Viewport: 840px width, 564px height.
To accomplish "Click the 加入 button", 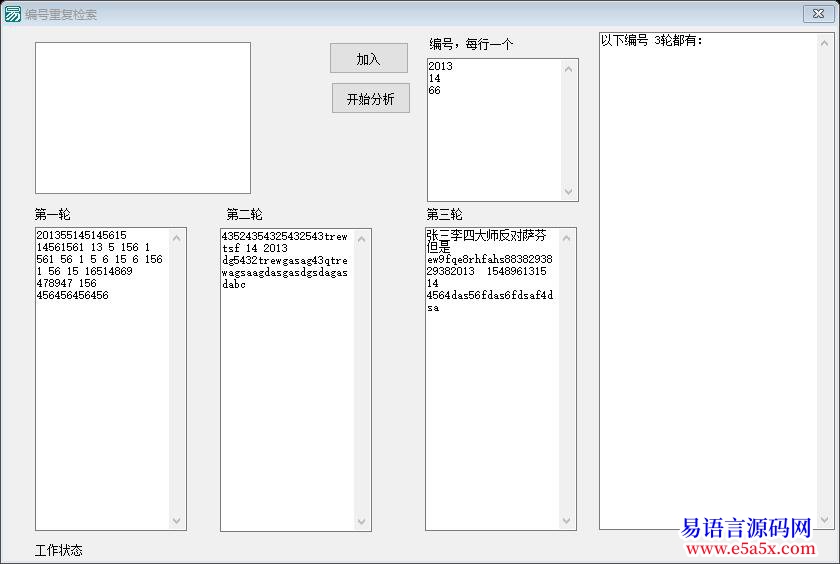I will pos(369,58).
